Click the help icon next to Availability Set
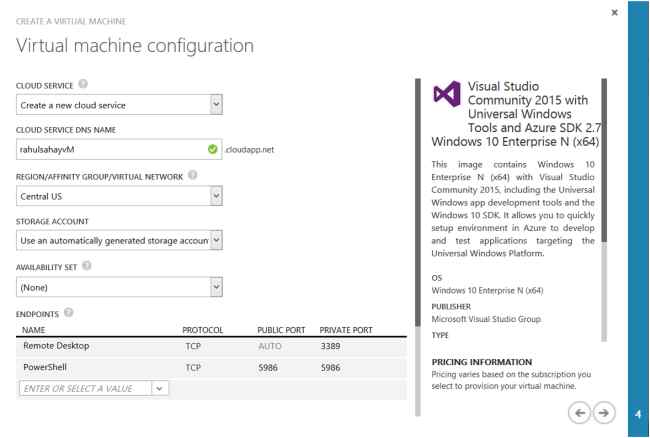 click(x=87, y=266)
